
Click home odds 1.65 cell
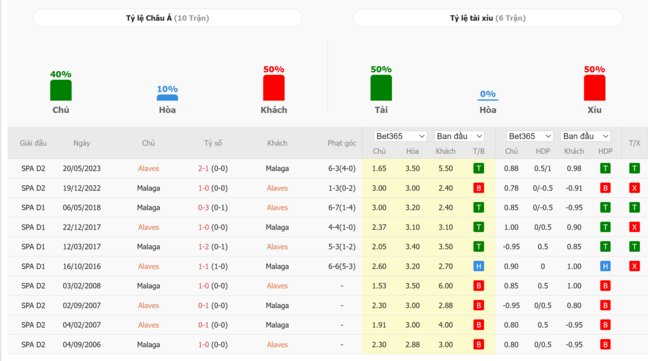point(379,168)
